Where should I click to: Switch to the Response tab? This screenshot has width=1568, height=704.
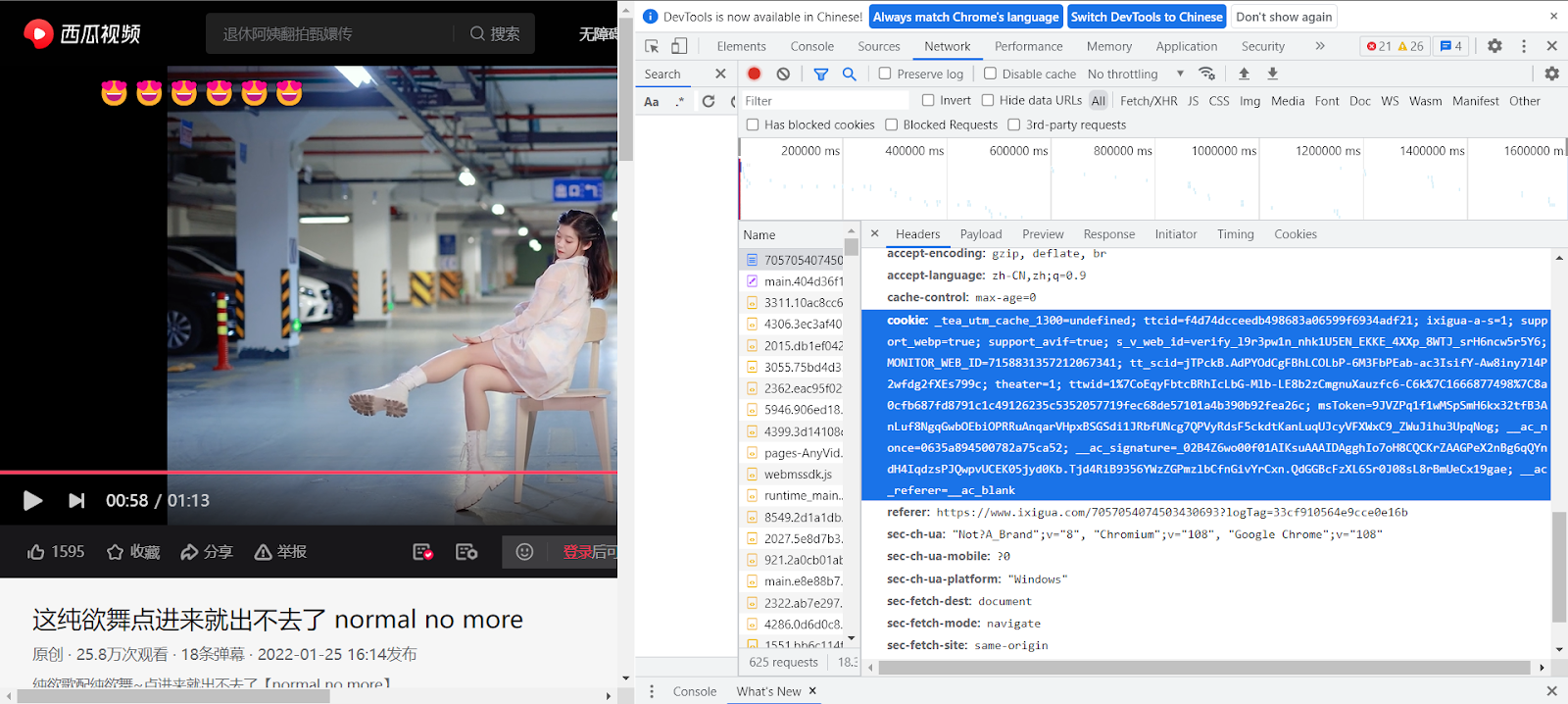1109,234
